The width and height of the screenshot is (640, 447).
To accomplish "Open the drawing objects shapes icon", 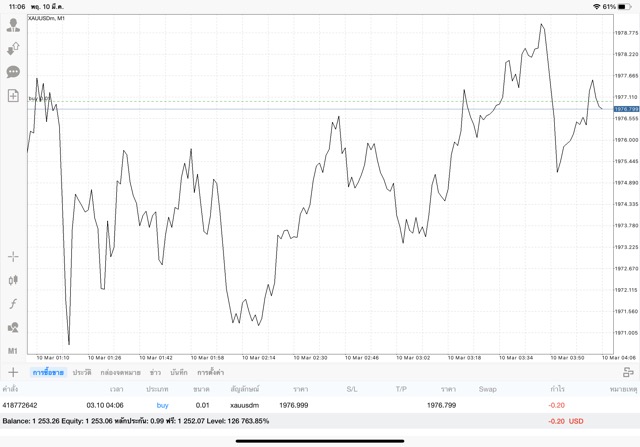I will tap(13, 327).
